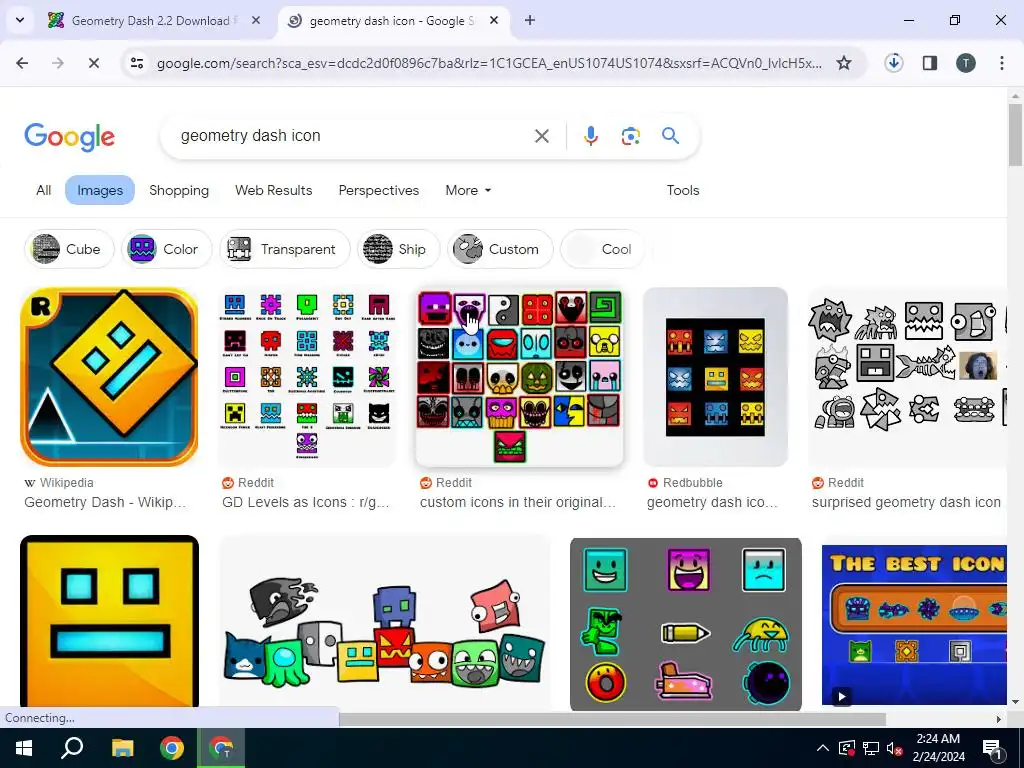Open the Redbubble geometry dash ico... link

(712, 502)
